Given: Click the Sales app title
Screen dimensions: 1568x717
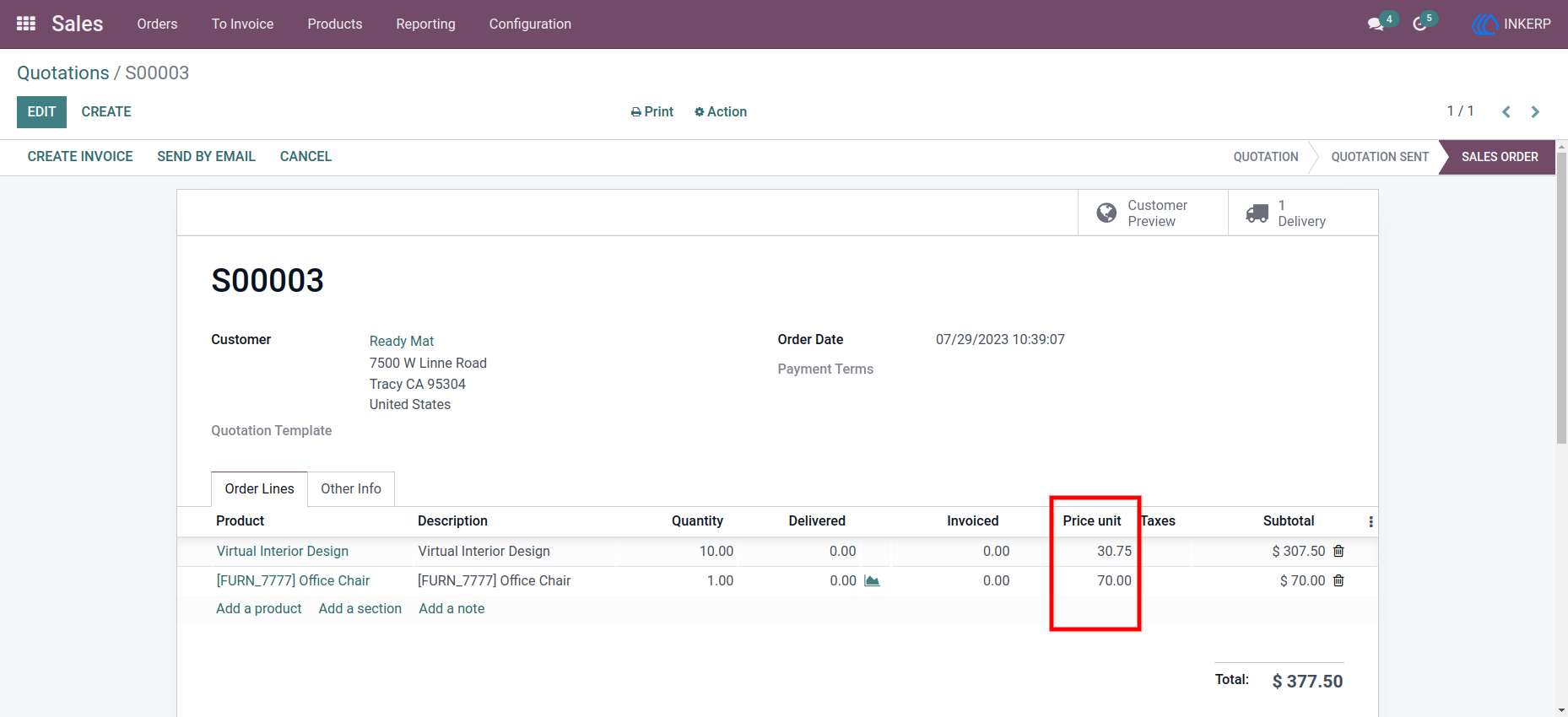Looking at the screenshot, I should pyautogui.click(x=78, y=24).
